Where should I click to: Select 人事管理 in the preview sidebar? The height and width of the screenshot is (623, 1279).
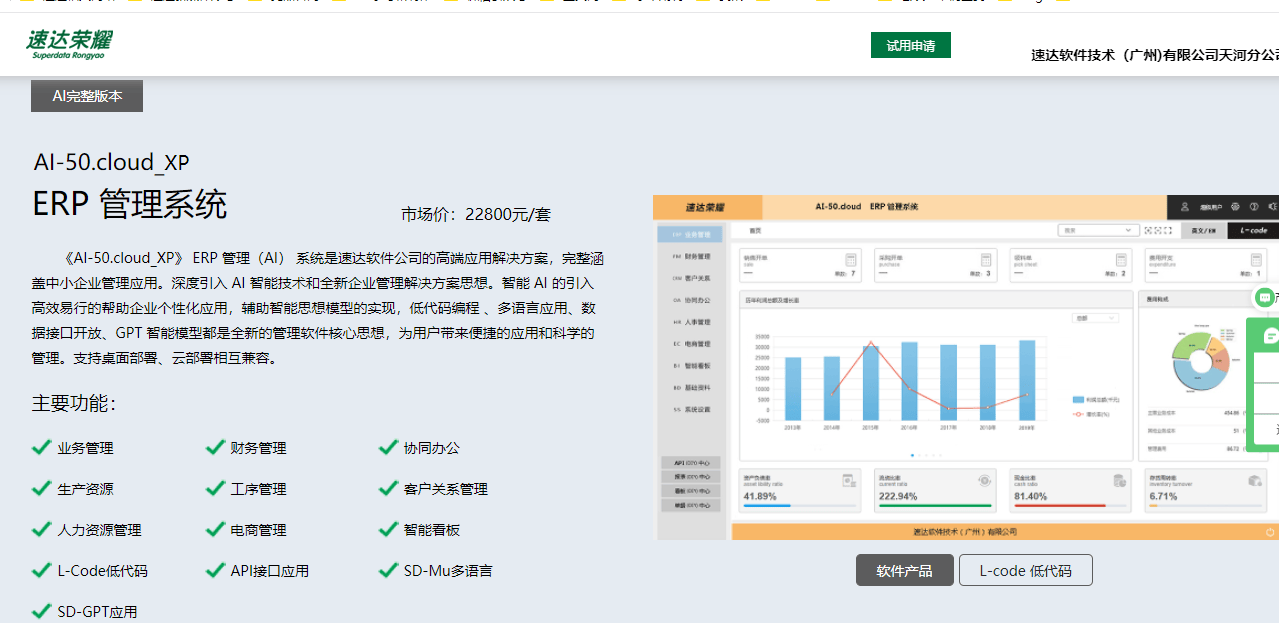pos(691,322)
